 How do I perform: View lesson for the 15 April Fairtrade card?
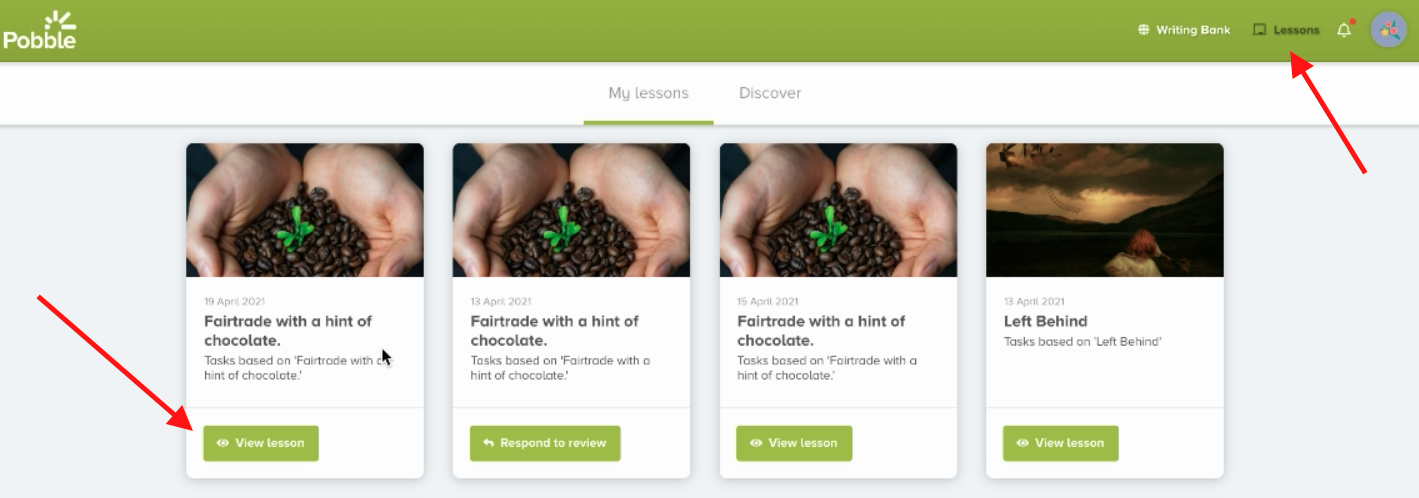(794, 443)
